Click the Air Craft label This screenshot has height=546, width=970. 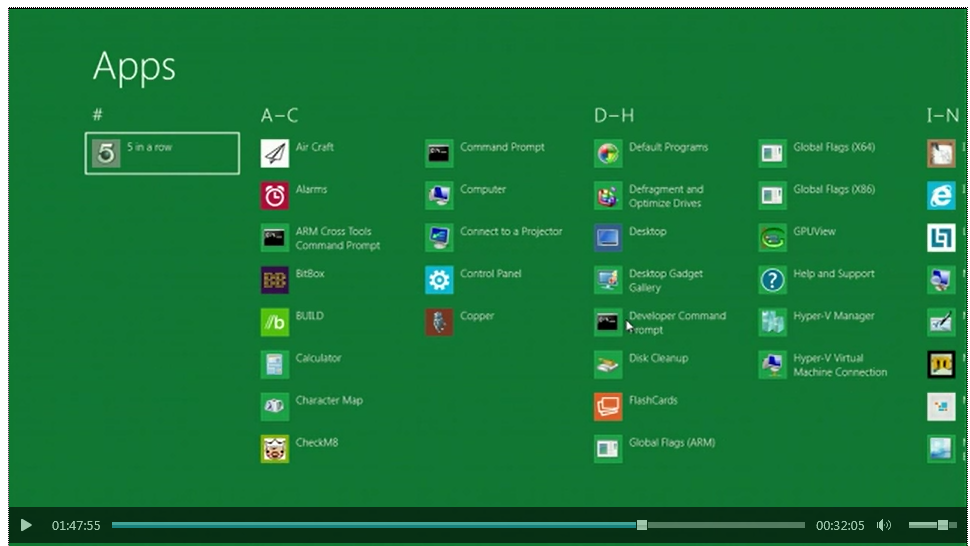(314, 147)
